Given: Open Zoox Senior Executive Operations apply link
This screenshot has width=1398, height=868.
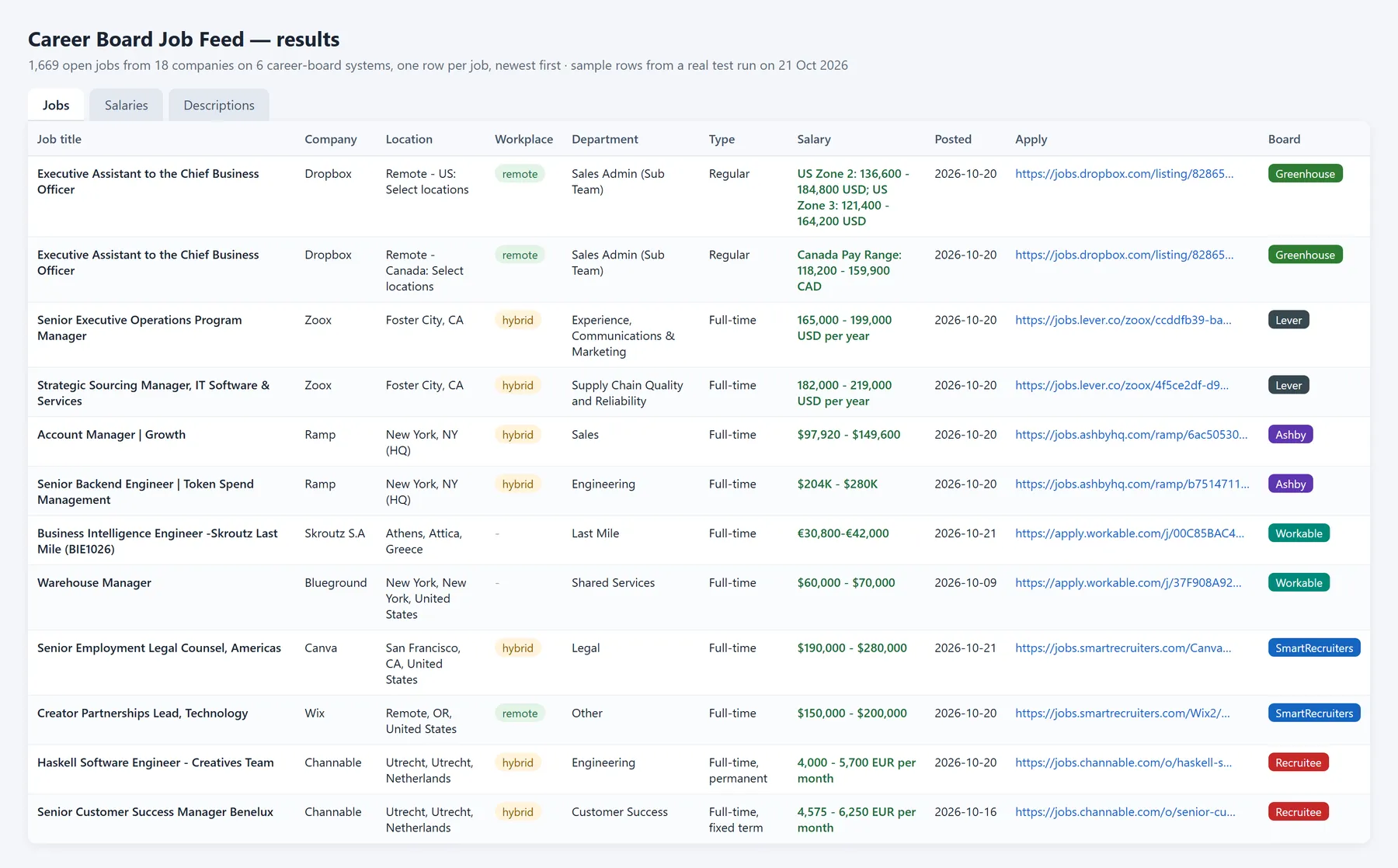Looking at the screenshot, I should 1123,320.
